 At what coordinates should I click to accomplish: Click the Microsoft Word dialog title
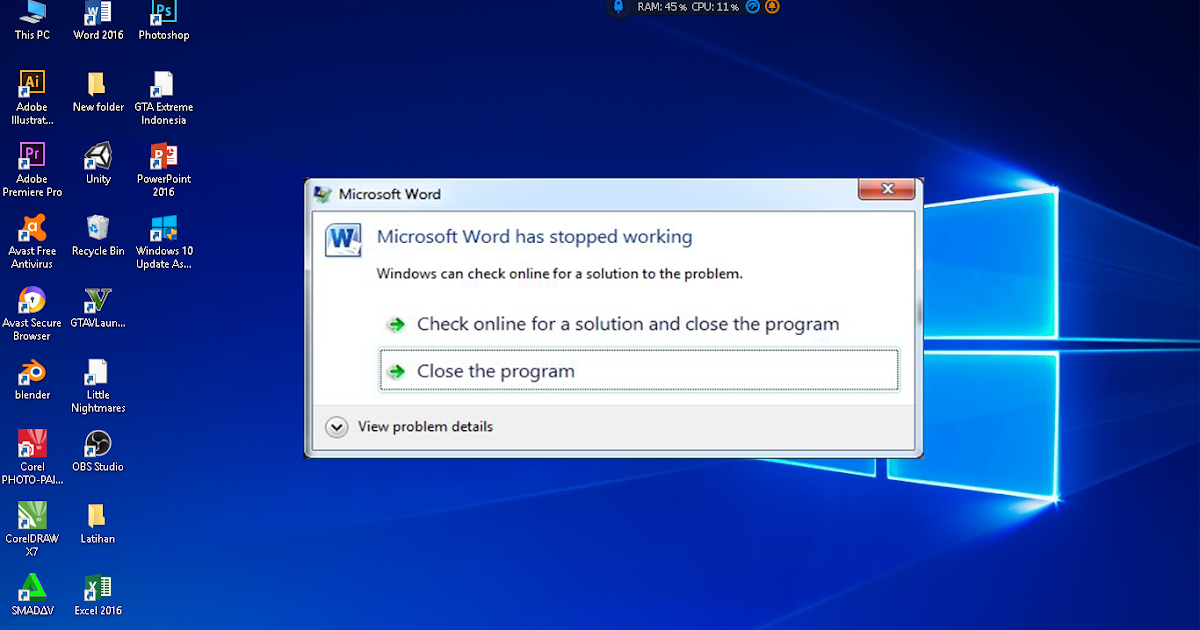click(390, 194)
